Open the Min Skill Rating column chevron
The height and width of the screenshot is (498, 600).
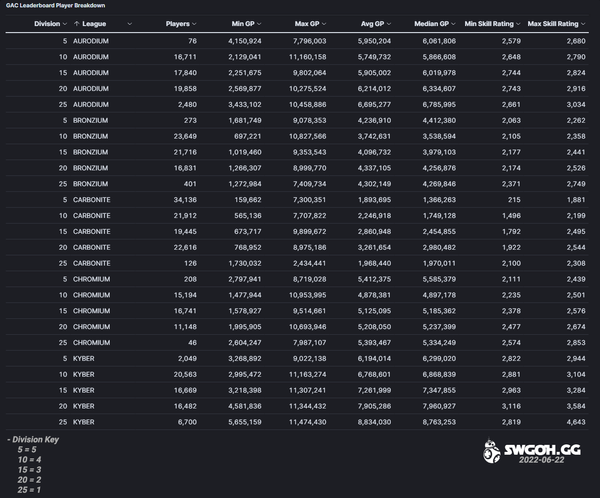519,23
